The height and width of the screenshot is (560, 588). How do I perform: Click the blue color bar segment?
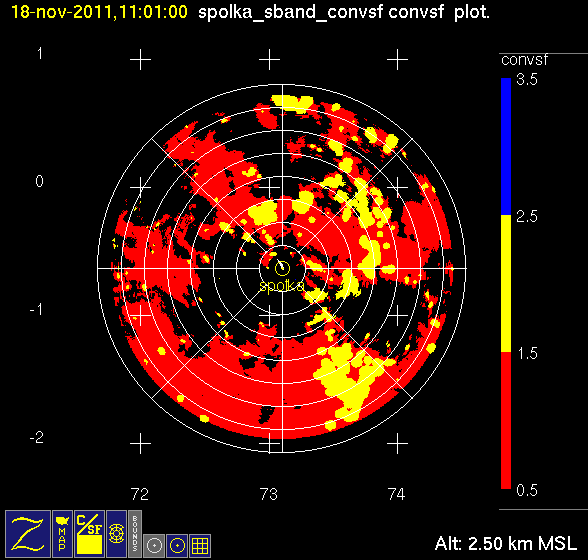point(506,146)
